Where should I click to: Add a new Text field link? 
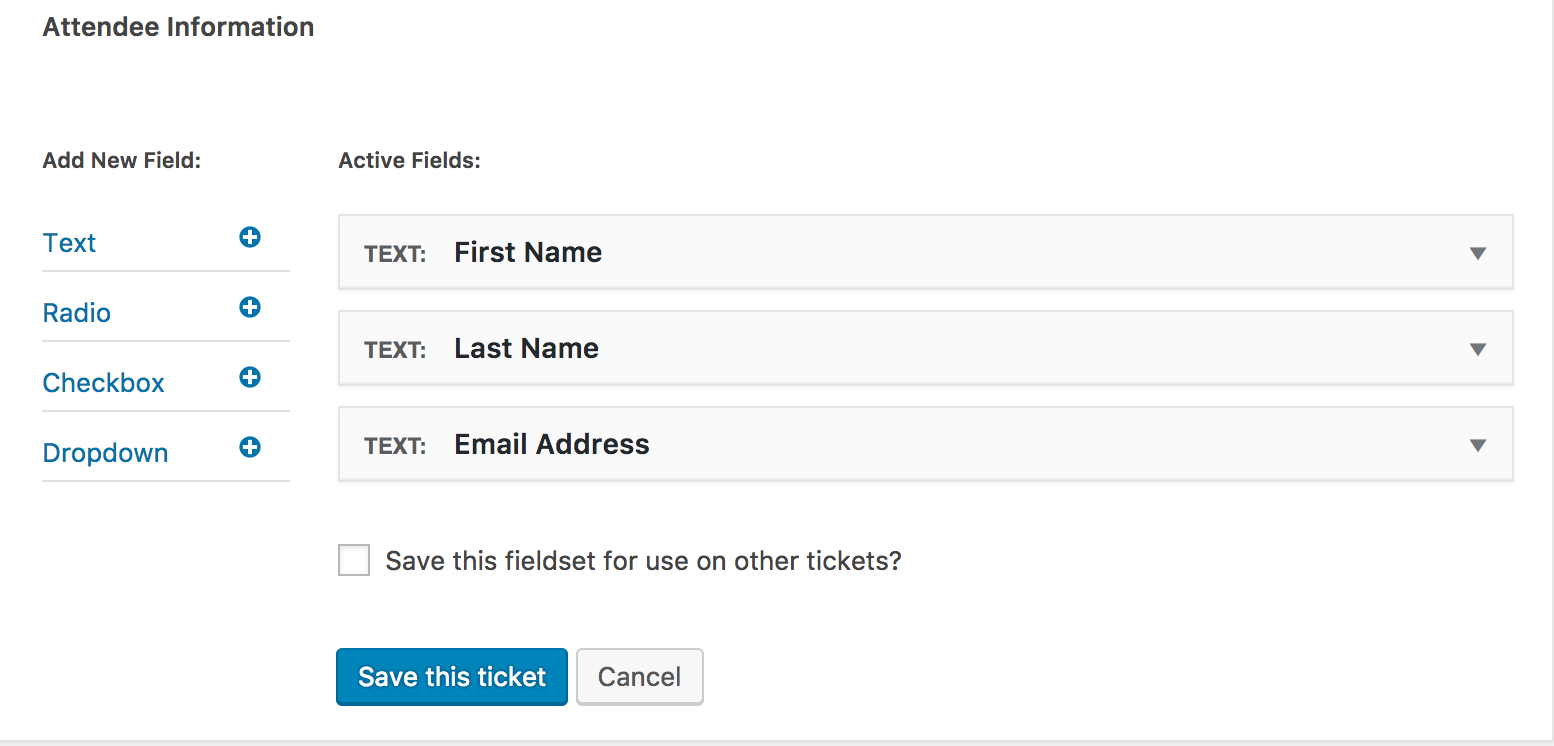(69, 243)
